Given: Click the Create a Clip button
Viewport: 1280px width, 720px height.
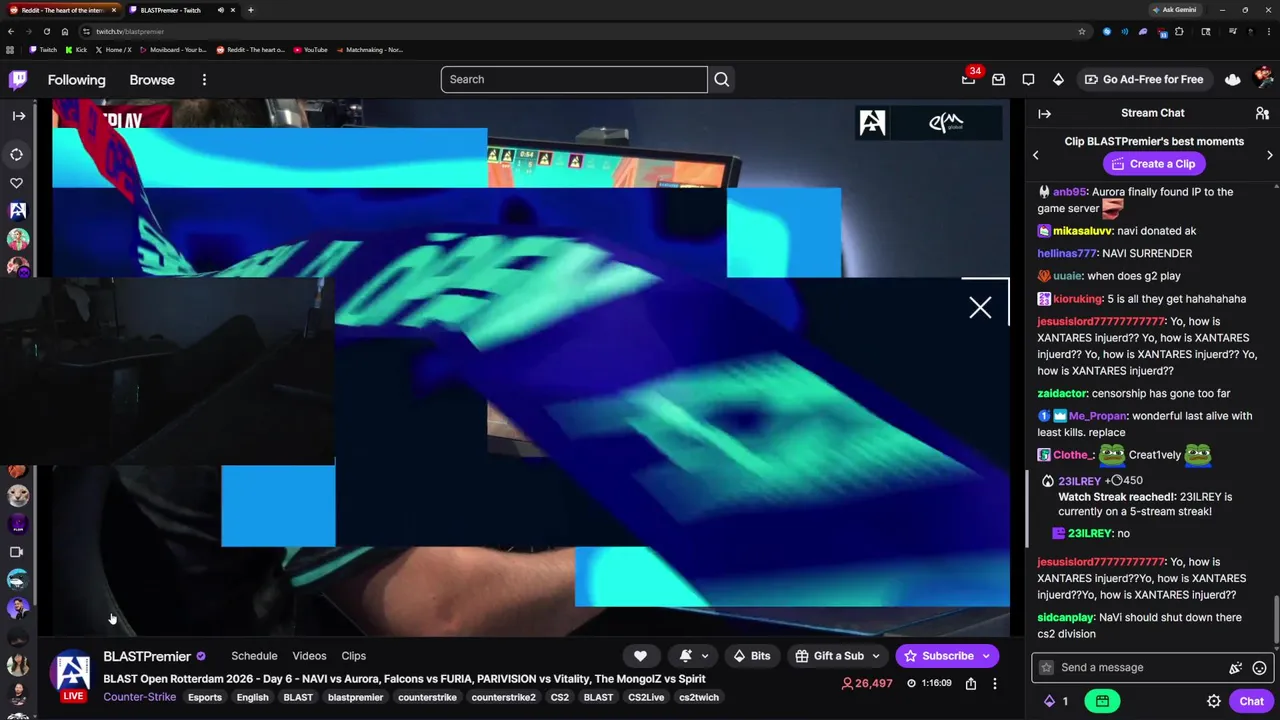Looking at the screenshot, I should click(x=1154, y=164).
